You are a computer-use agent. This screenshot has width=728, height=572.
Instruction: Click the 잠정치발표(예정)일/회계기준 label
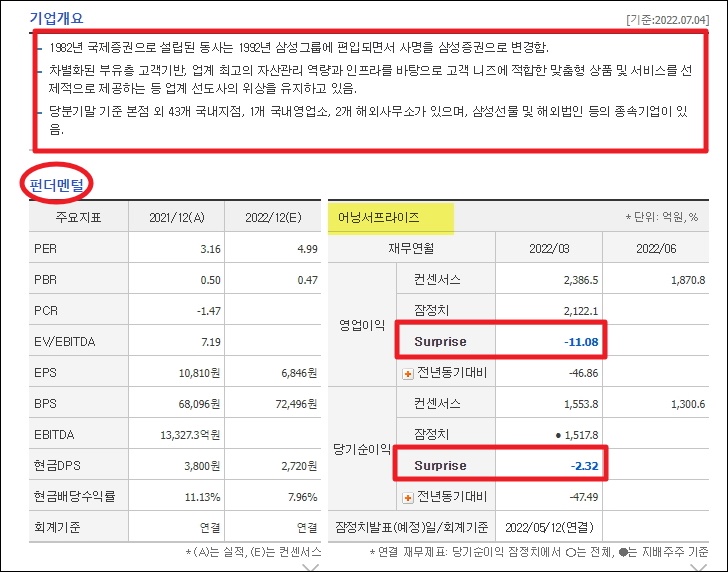click(411, 527)
